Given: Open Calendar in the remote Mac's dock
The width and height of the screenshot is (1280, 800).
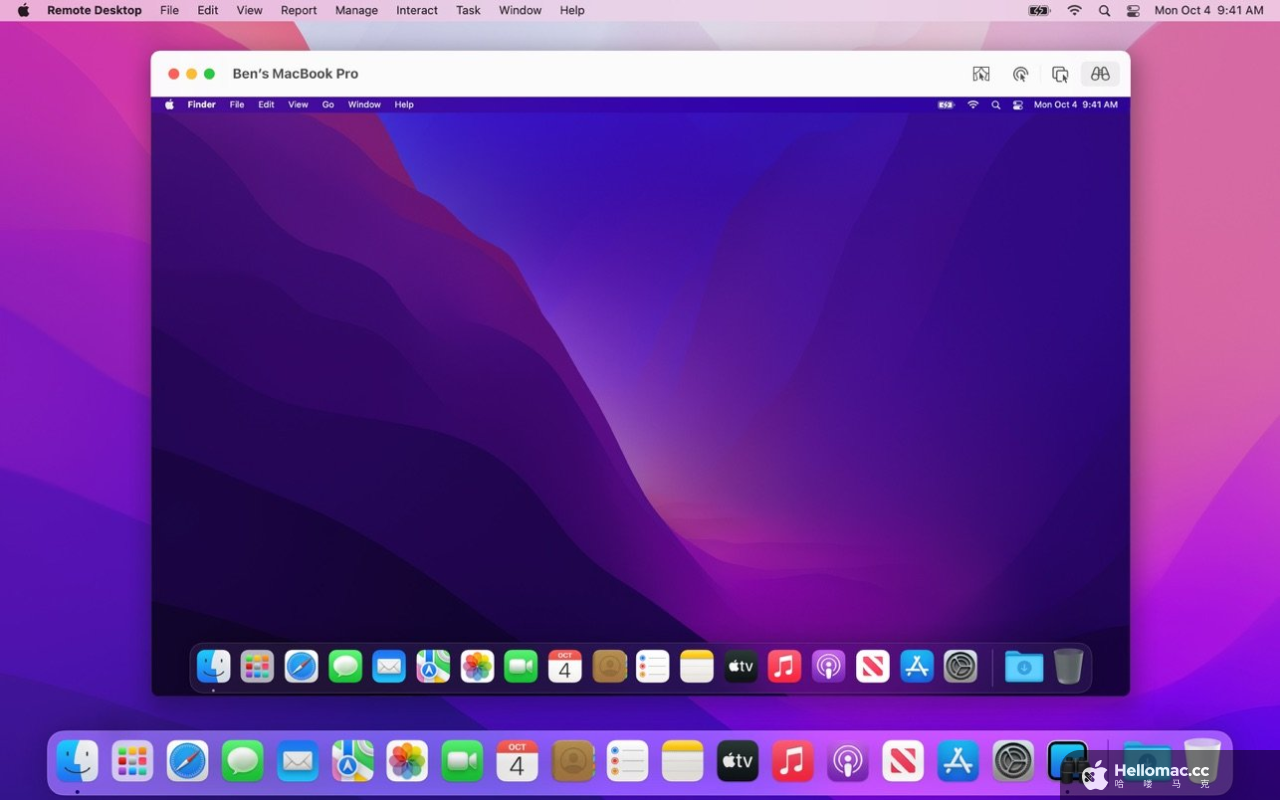Looking at the screenshot, I should 565,666.
